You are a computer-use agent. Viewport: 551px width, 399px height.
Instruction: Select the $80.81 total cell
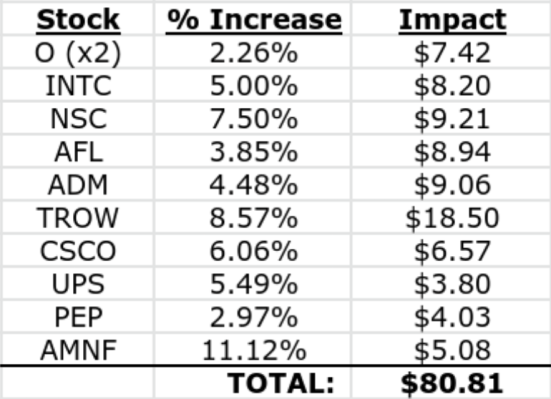[452, 382]
